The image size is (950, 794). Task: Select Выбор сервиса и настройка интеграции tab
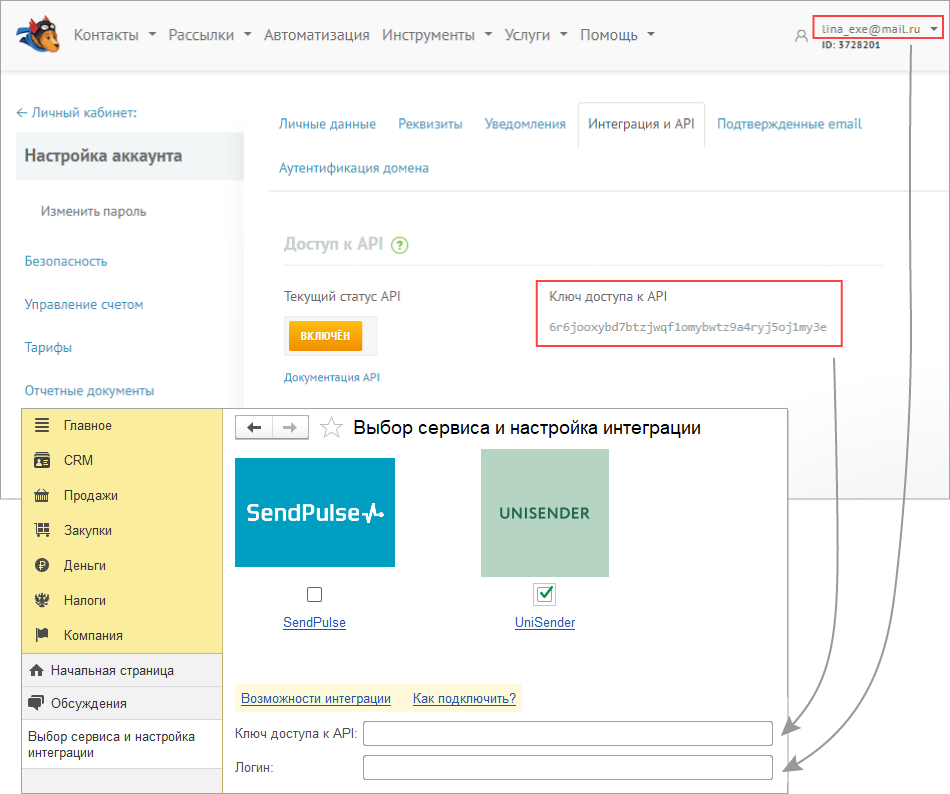122,744
